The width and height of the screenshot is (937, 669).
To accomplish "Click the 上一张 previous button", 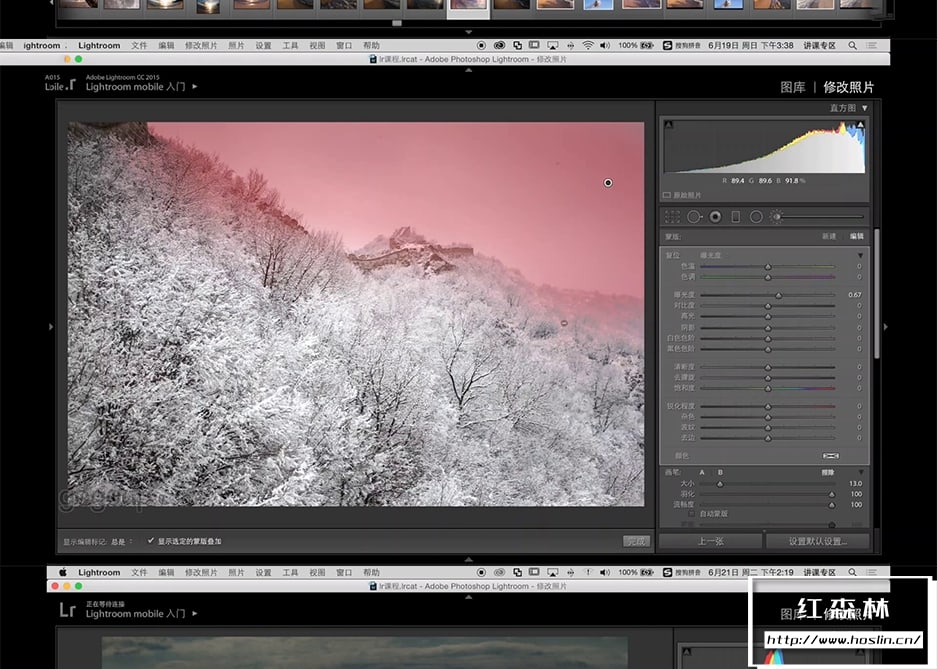I will [x=711, y=541].
